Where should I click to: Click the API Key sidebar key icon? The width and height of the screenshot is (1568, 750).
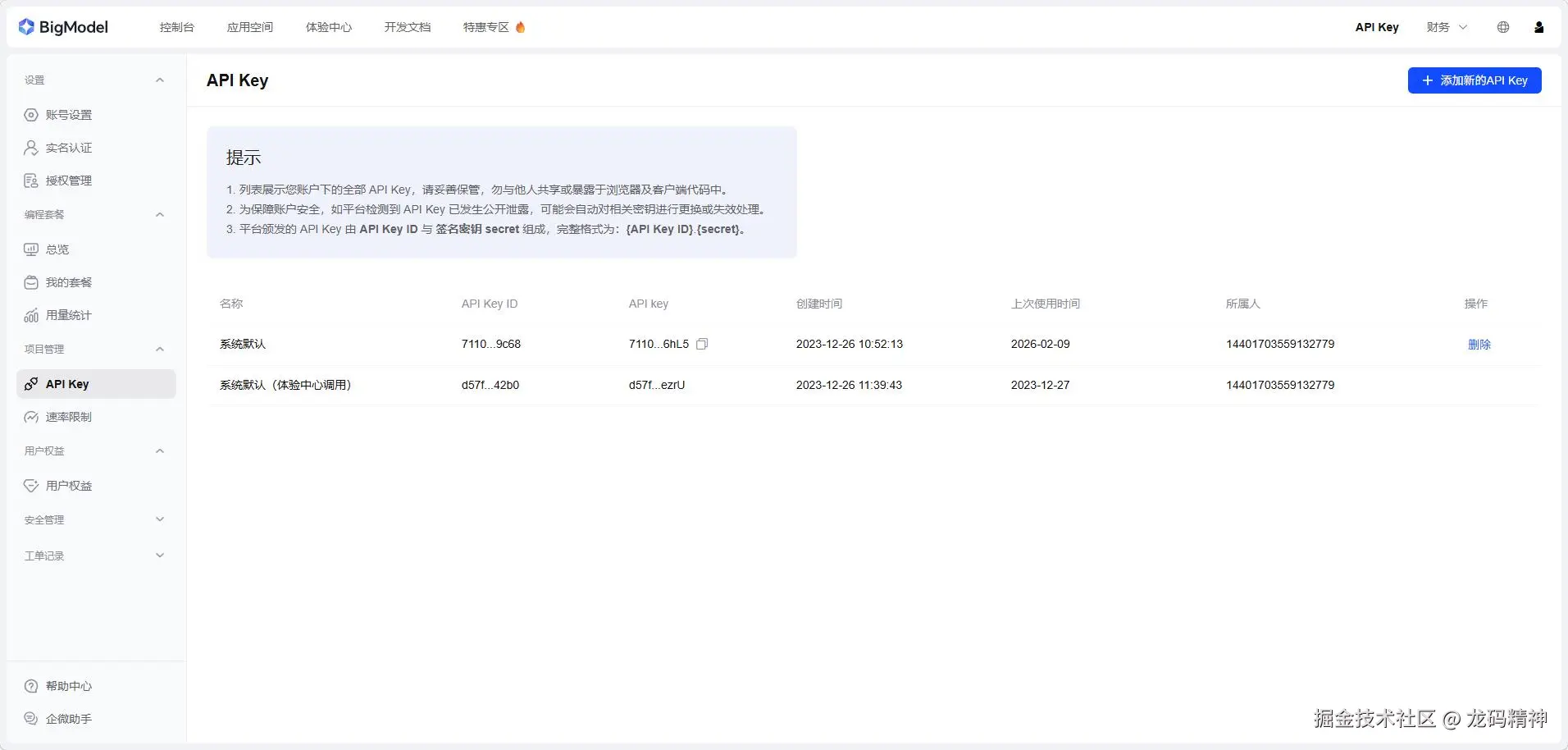31,384
